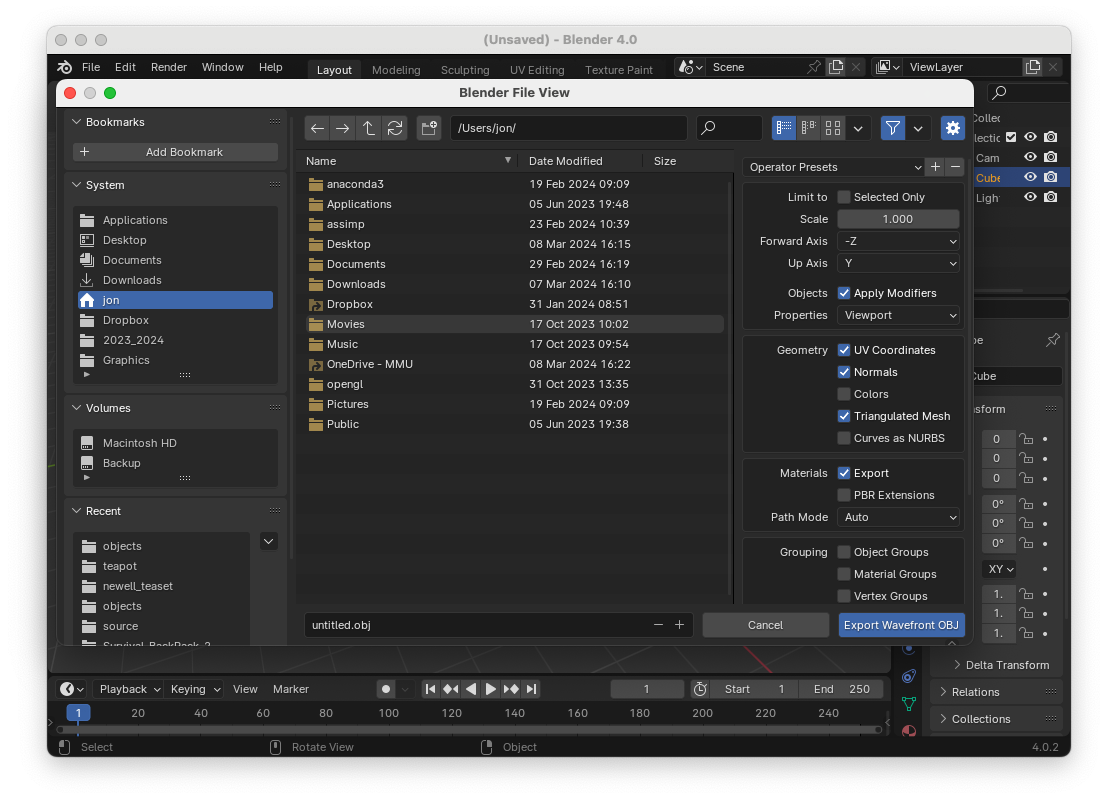1105x799 pixels.
Task: Switch to the Sculpting workspace tab
Action: click(x=465, y=70)
